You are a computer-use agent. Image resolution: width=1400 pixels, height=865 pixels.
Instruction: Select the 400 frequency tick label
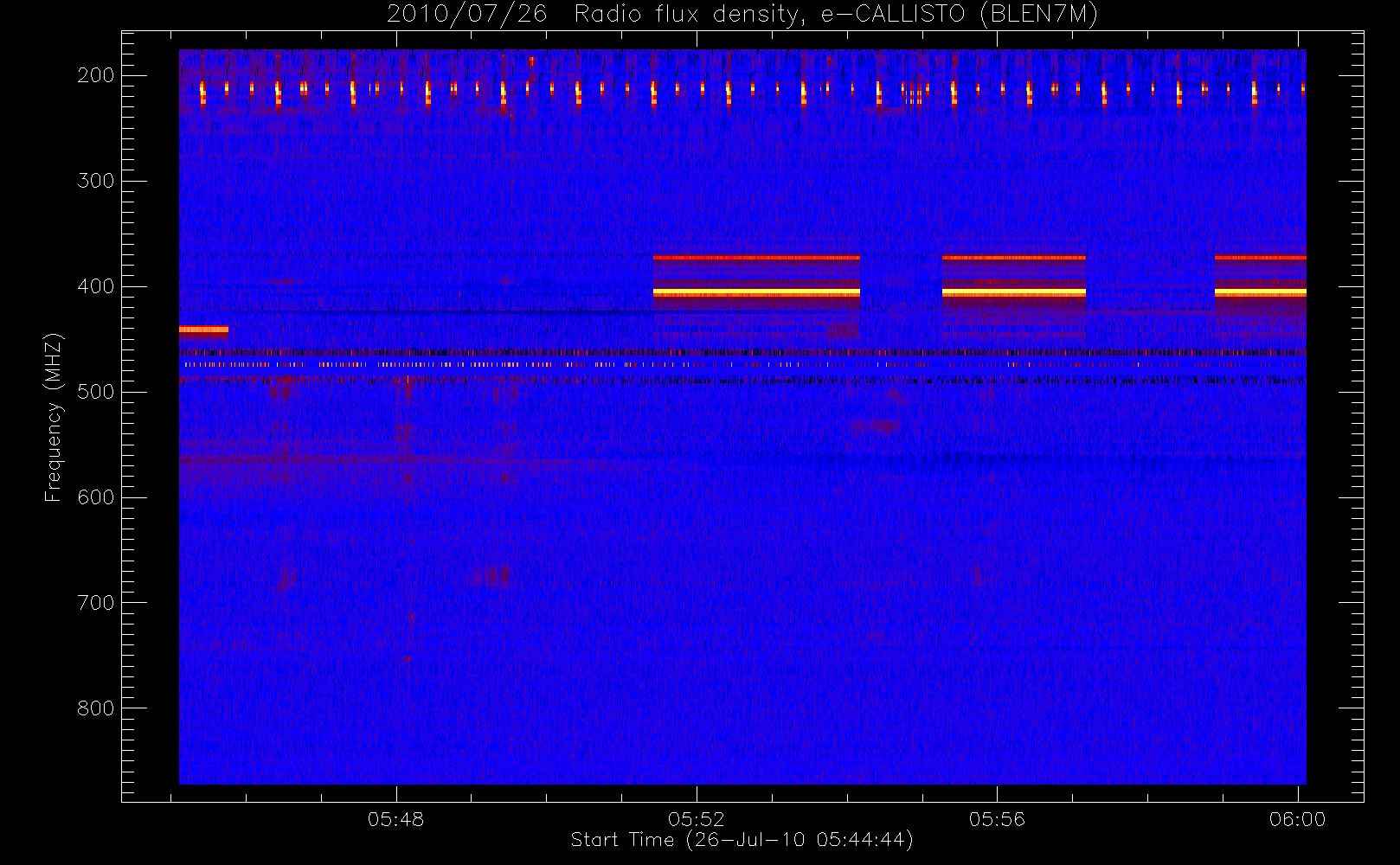(x=95, y=286)
